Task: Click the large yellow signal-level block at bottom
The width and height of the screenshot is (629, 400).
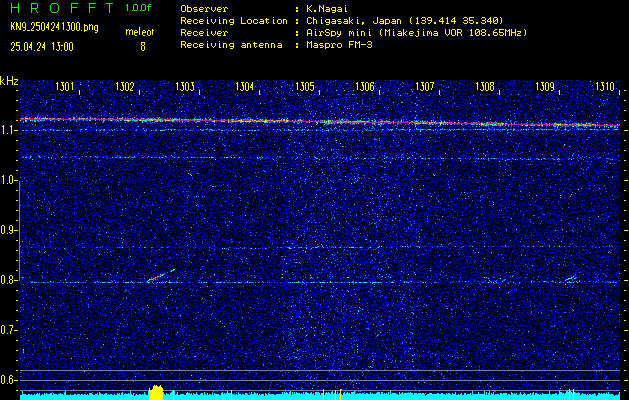Action: (x=156, y=392)
